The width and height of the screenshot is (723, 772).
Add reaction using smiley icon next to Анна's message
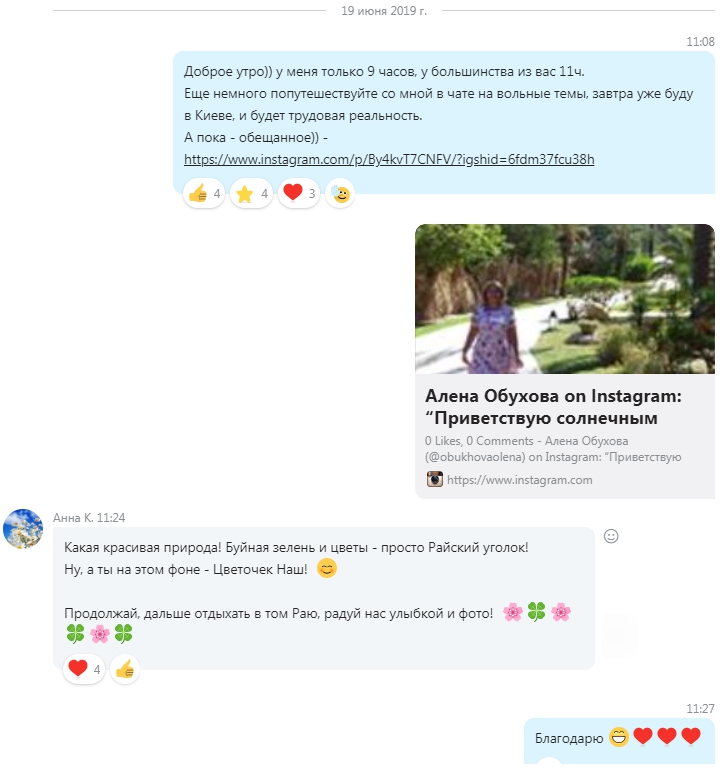tap(611, 536)
